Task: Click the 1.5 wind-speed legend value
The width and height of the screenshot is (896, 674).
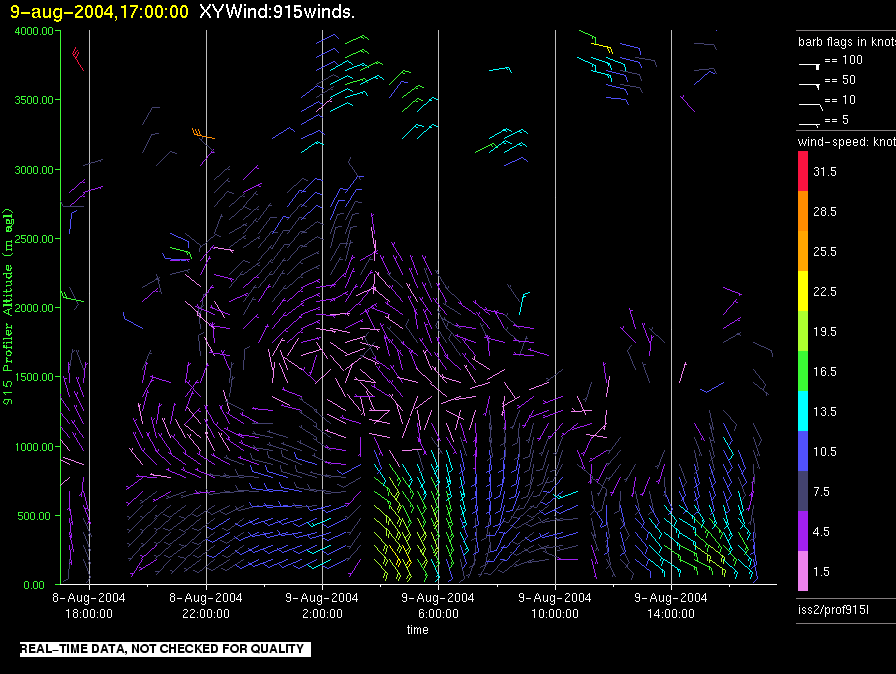Action: coord(821,571)
